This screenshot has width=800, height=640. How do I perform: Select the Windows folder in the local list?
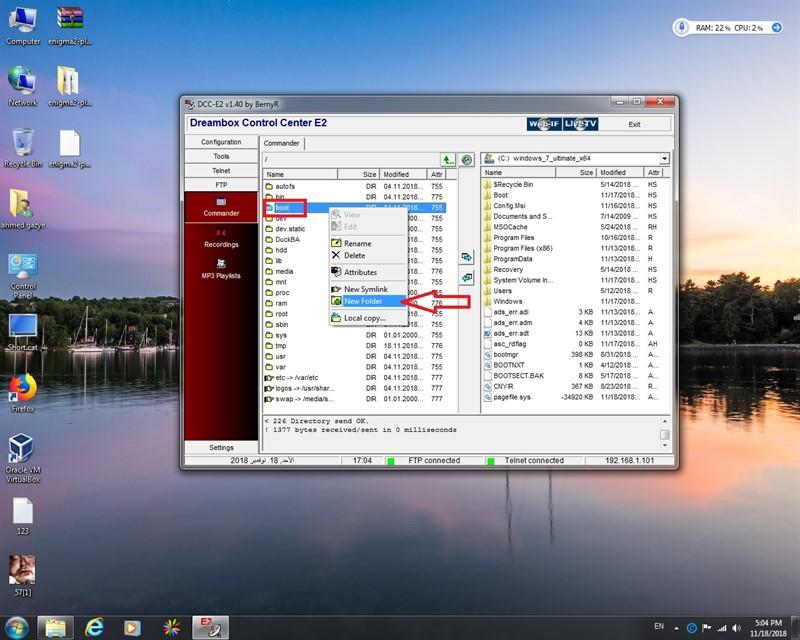click(574, 301)
